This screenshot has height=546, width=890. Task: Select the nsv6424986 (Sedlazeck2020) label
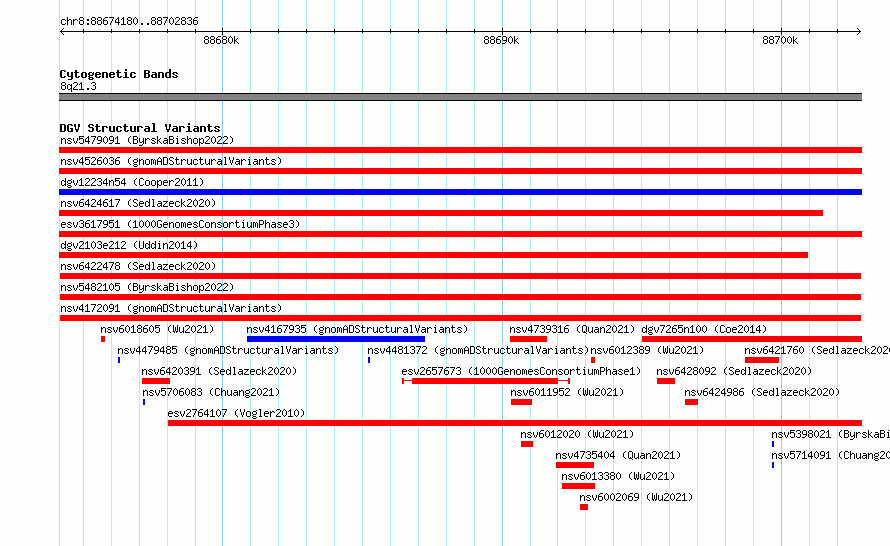point(762,392)
